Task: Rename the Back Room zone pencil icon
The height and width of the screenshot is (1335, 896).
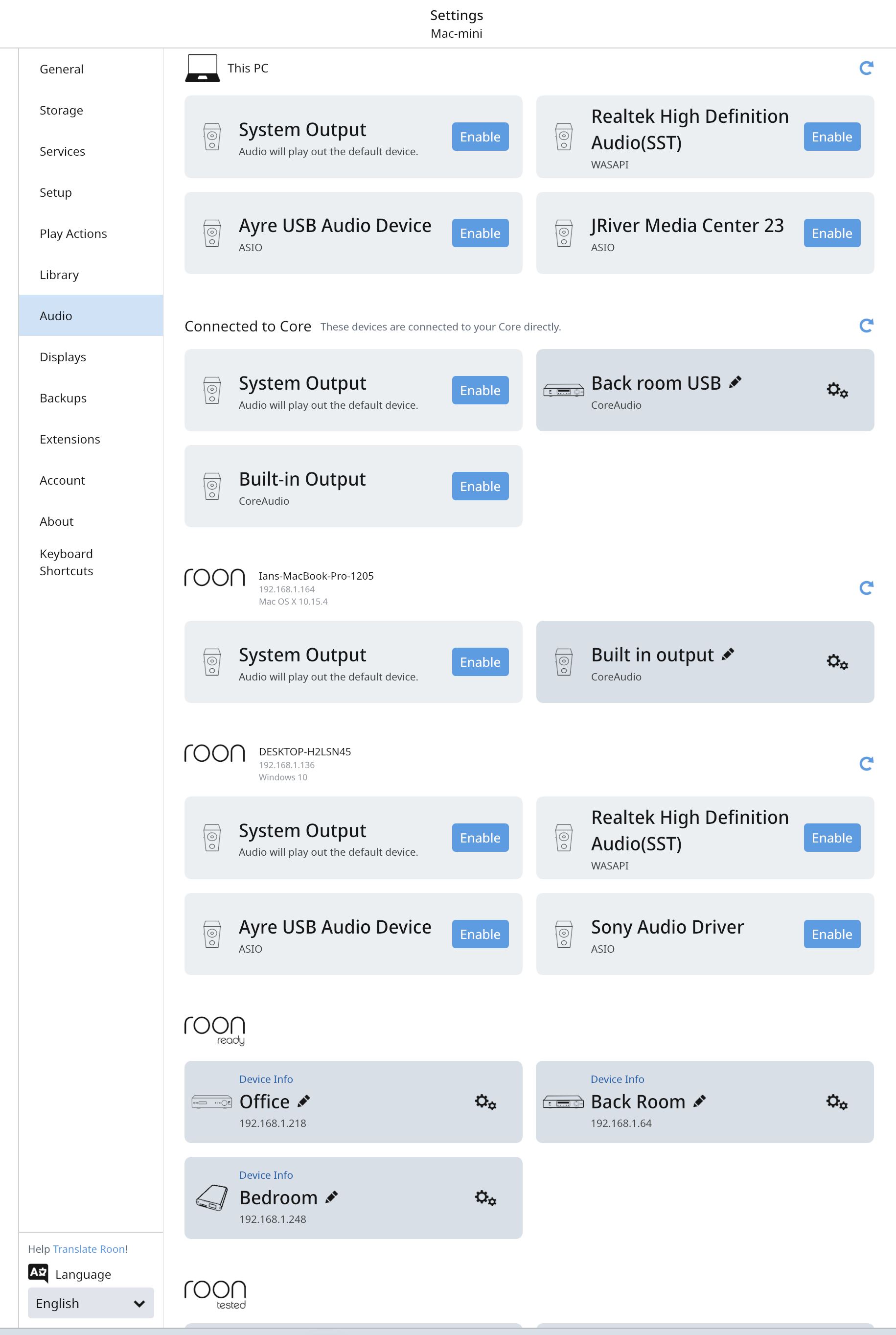Action: 699,1101
